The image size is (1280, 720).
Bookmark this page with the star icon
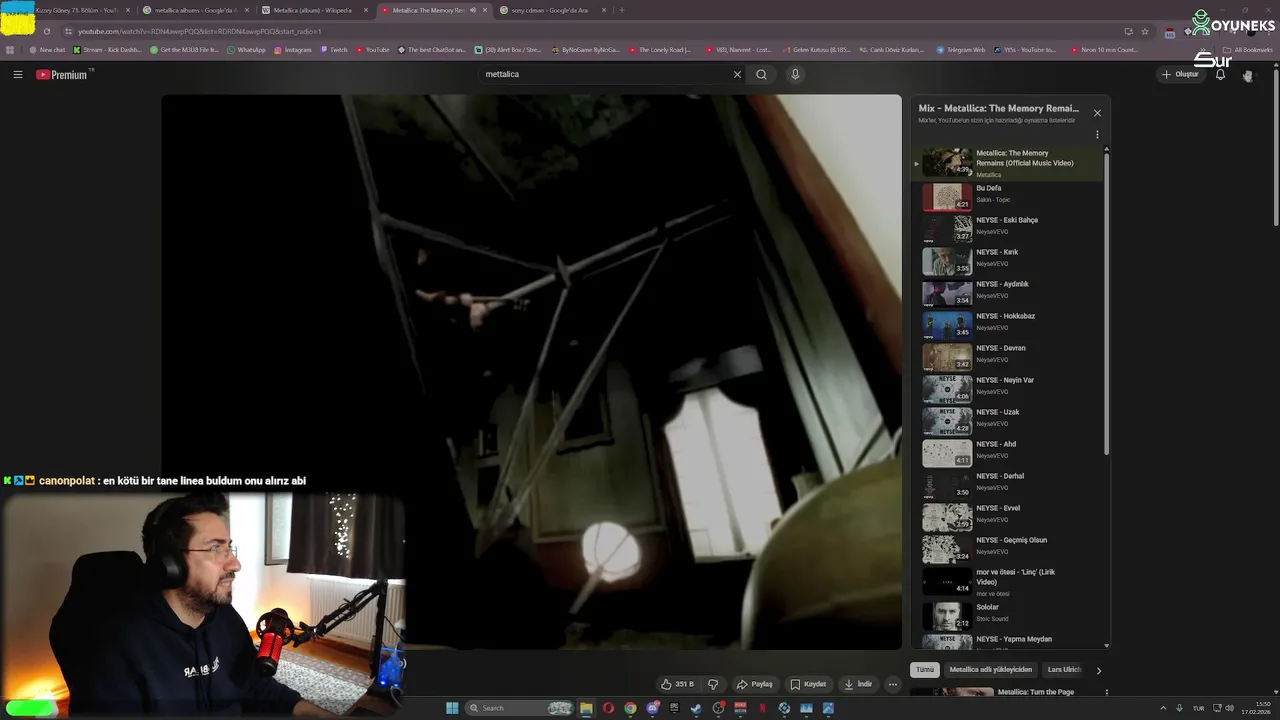pyautogui.click(x=1145, y=31)
